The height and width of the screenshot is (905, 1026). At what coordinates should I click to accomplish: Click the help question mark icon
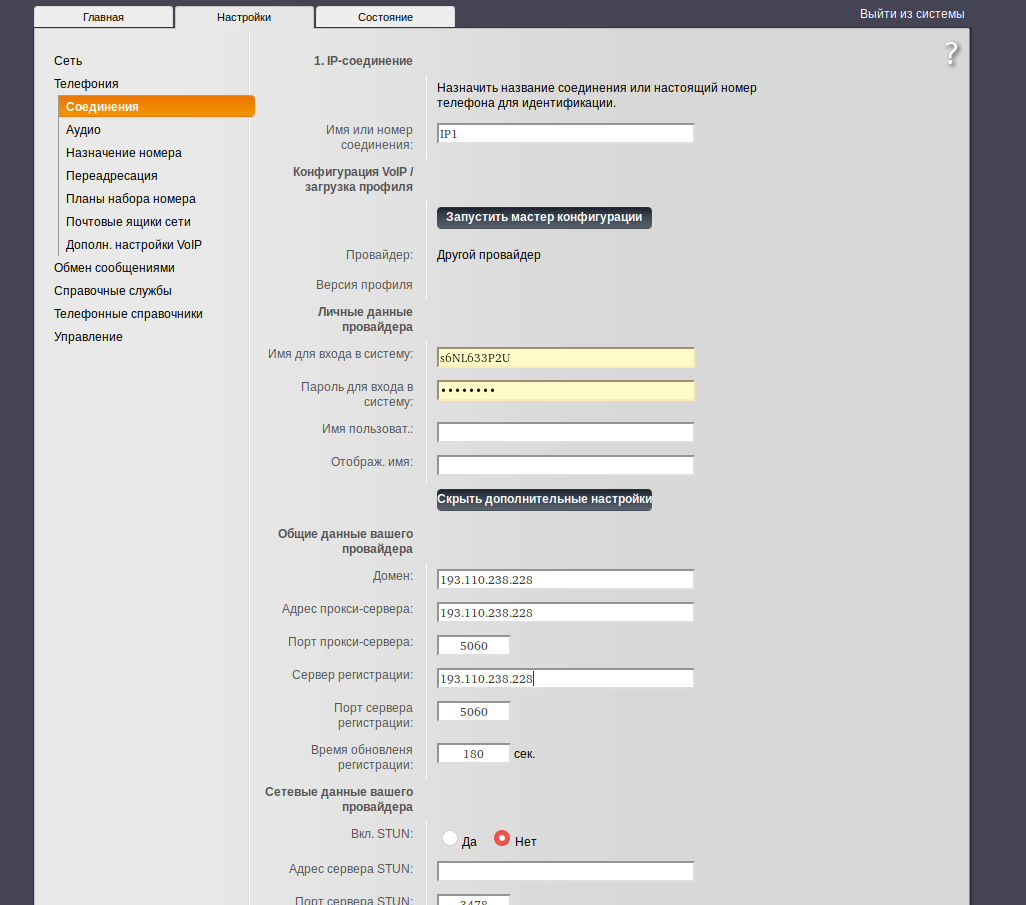coord(951,54)
